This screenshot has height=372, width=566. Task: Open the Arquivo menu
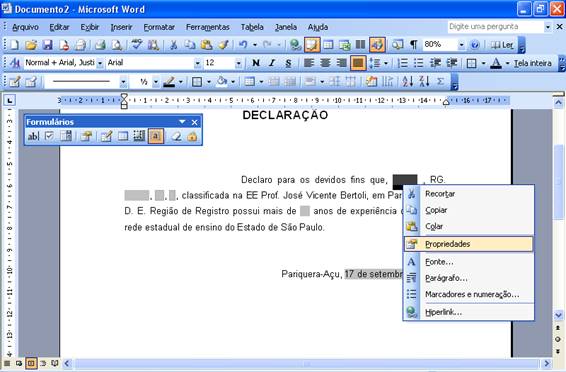tap(25, 27)
